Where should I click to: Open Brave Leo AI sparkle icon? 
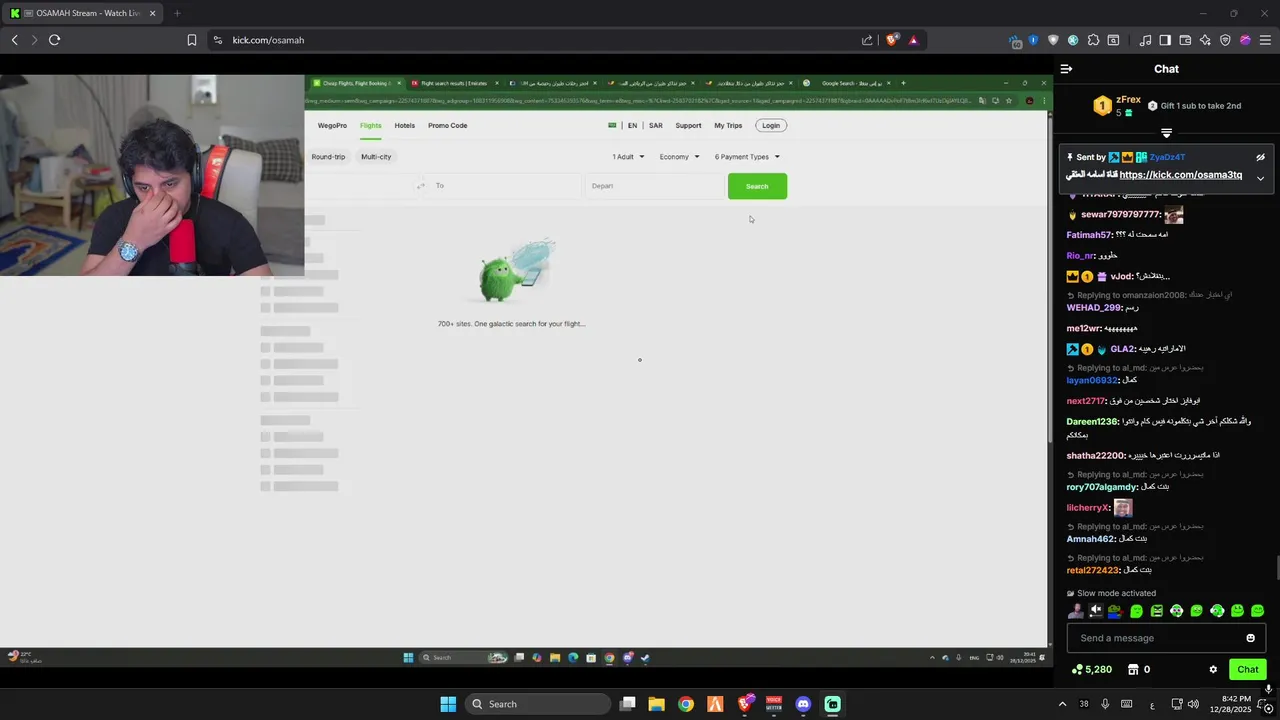point(1205,40)
